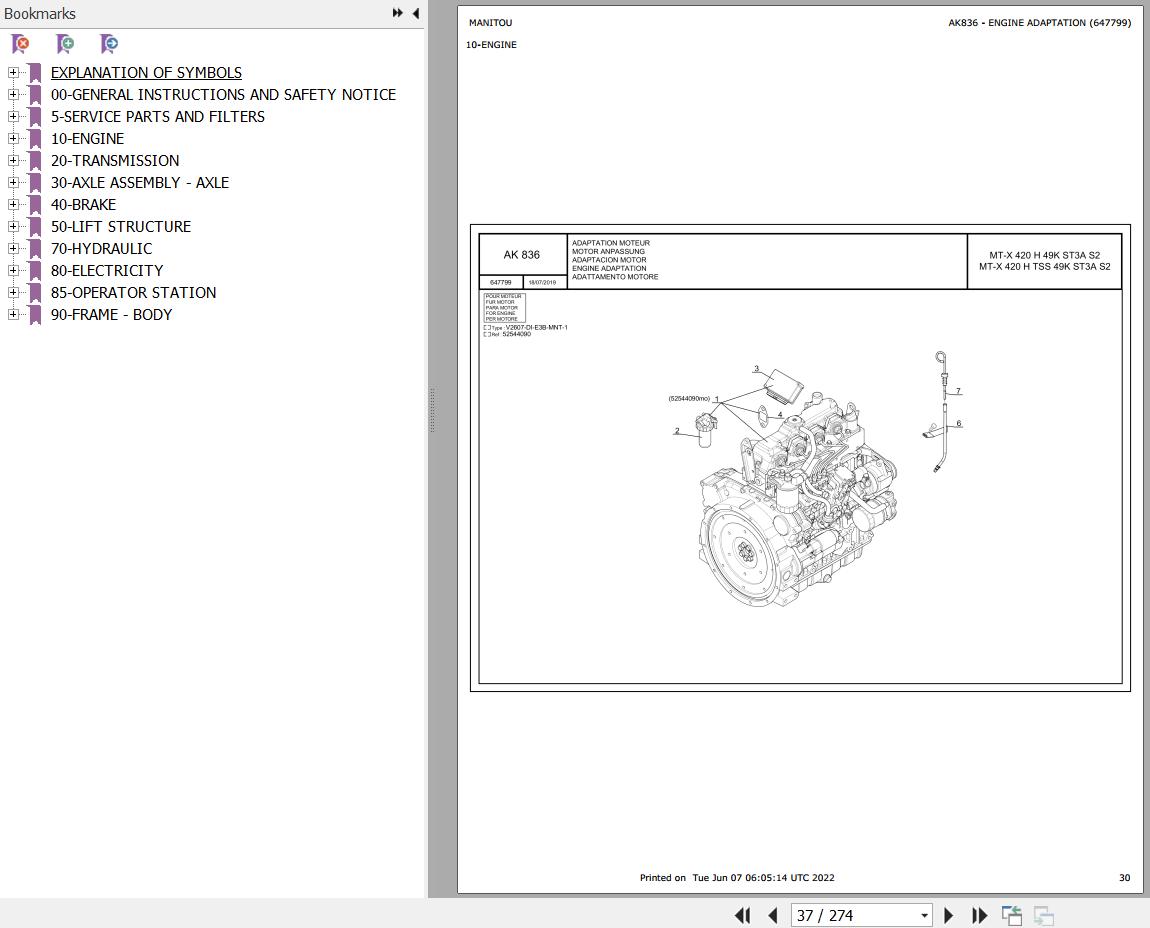This screenshot has width=1150, height=928.
Task: Click the purple bookmark icon beside 40-BRAKE
Action: (x=34, y=205)
